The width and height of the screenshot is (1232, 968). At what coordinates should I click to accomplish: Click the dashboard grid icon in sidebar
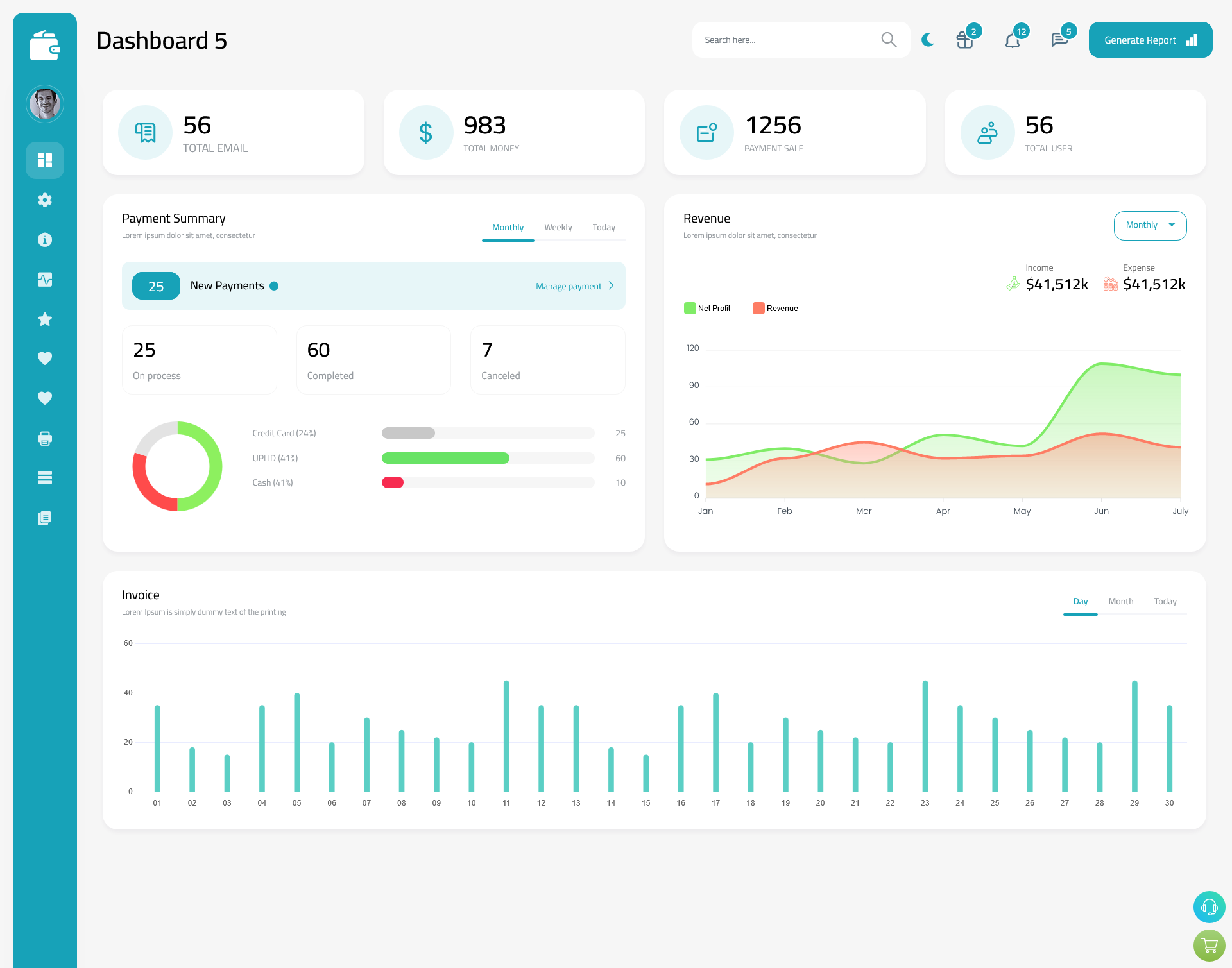(x=45, y=160)
